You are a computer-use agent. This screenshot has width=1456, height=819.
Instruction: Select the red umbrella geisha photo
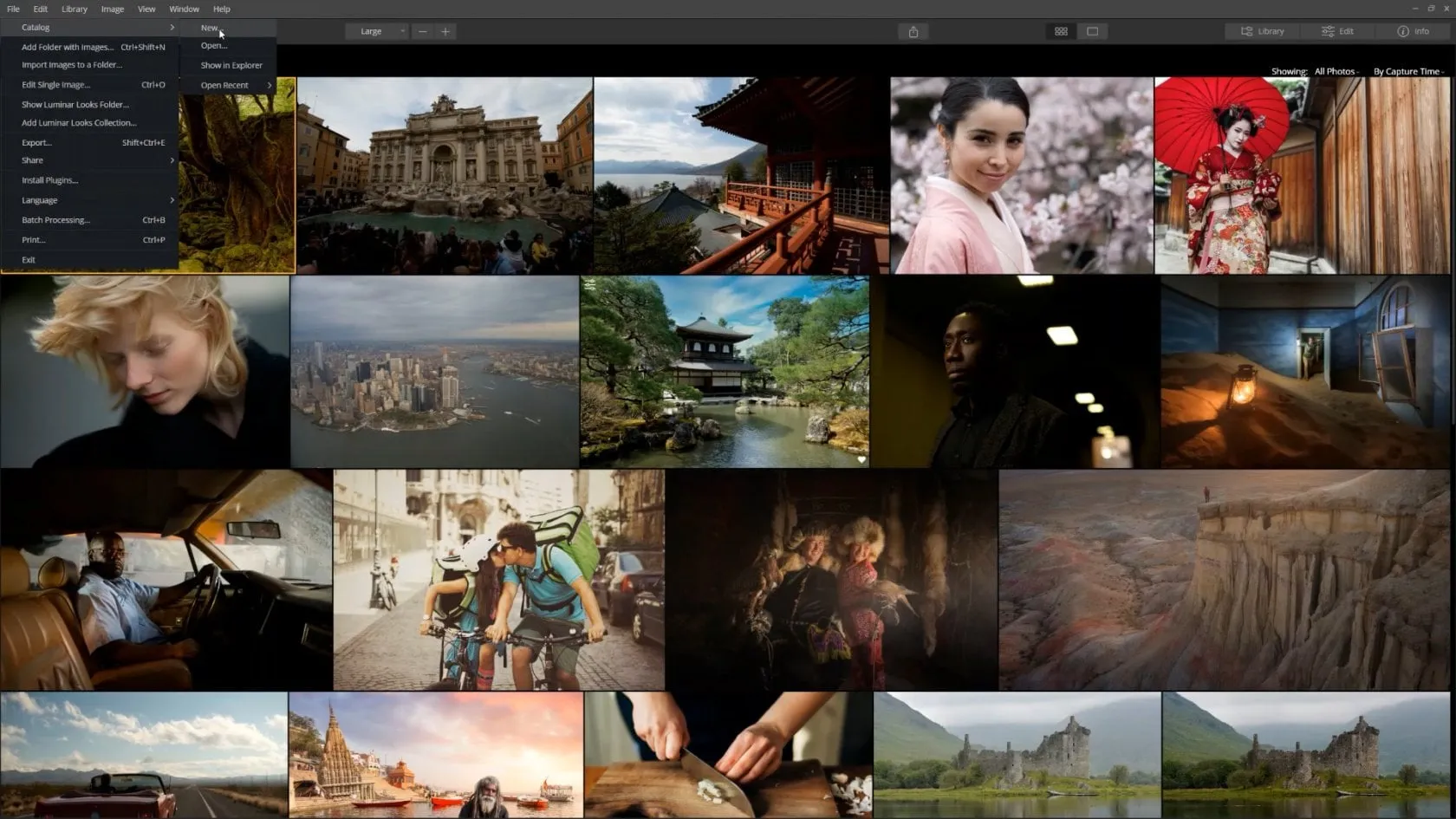[1300, 175]
